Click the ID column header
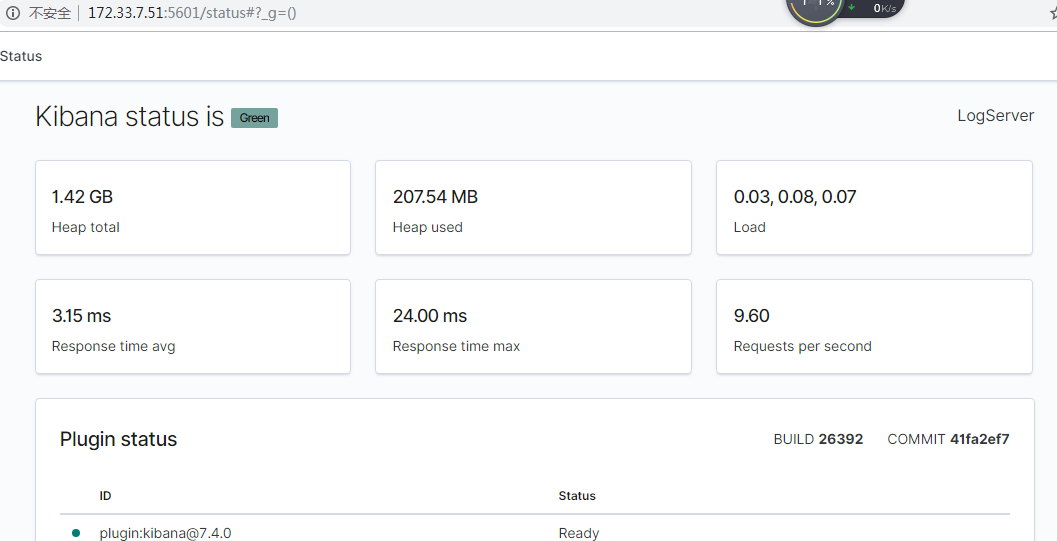The width and height of the screenshot is (1057, 541). 105,496
